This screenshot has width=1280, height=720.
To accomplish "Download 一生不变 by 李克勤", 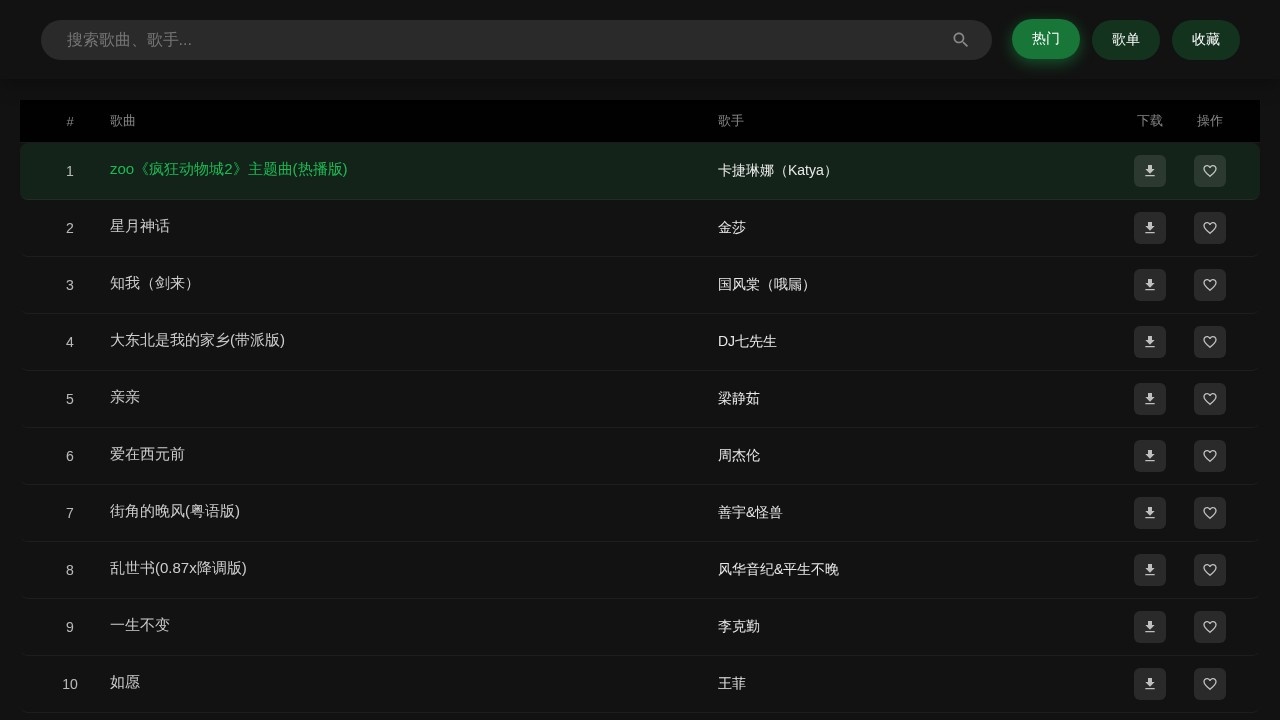I will (x=1150, y=627).
